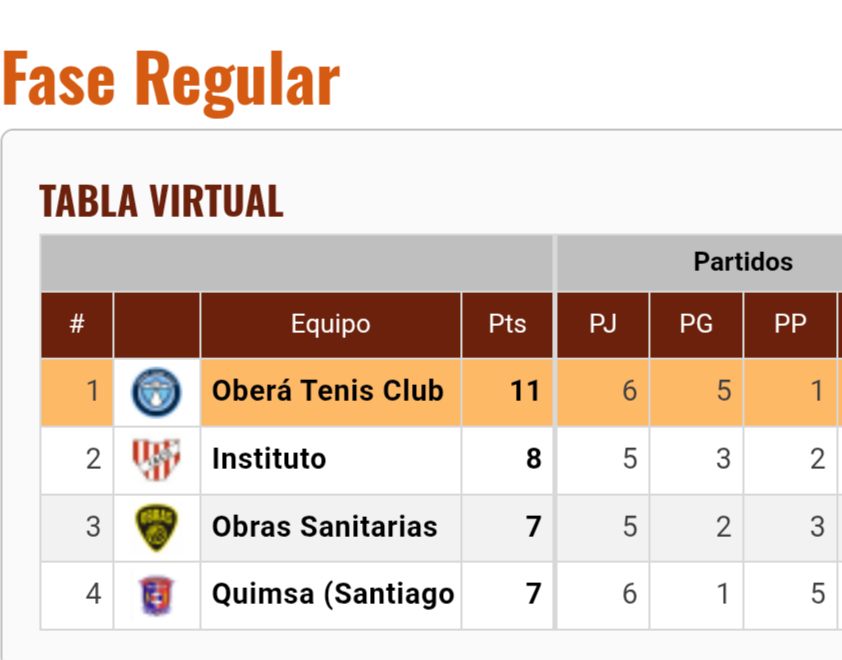Click position number 4 in the table
Screen dimensions: 842x660
click(93, 594)
